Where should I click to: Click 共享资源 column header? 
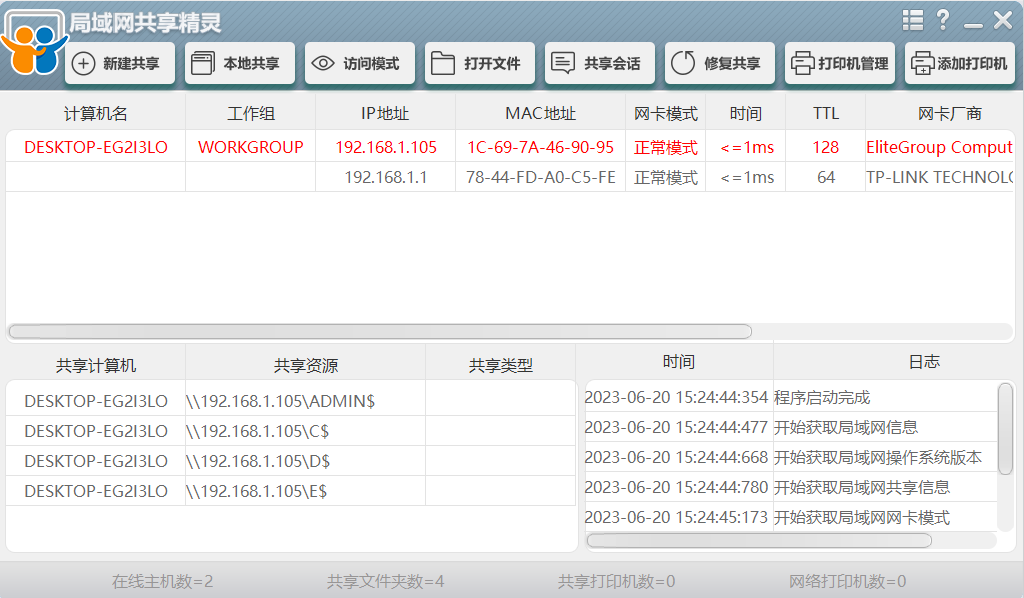[306, 366]
